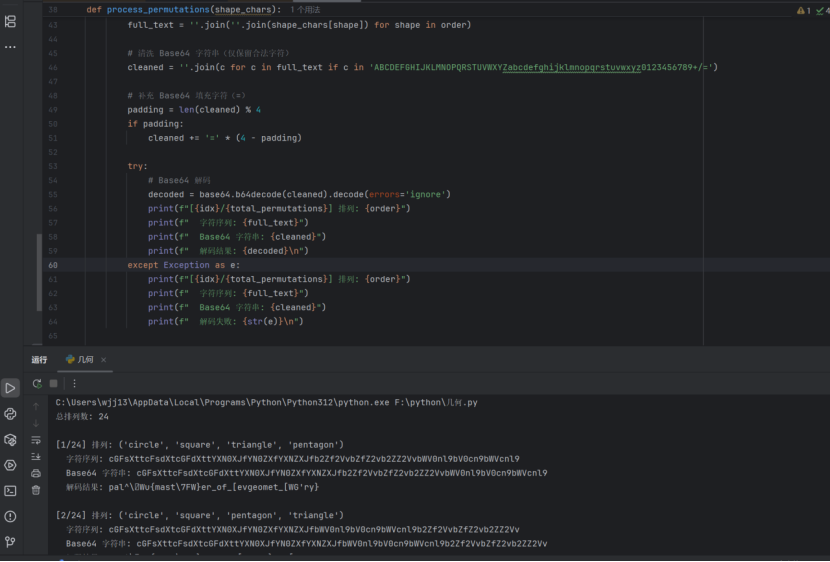
Task: Click the '[1/24] 排列' output line
Action: coord(200,445)
